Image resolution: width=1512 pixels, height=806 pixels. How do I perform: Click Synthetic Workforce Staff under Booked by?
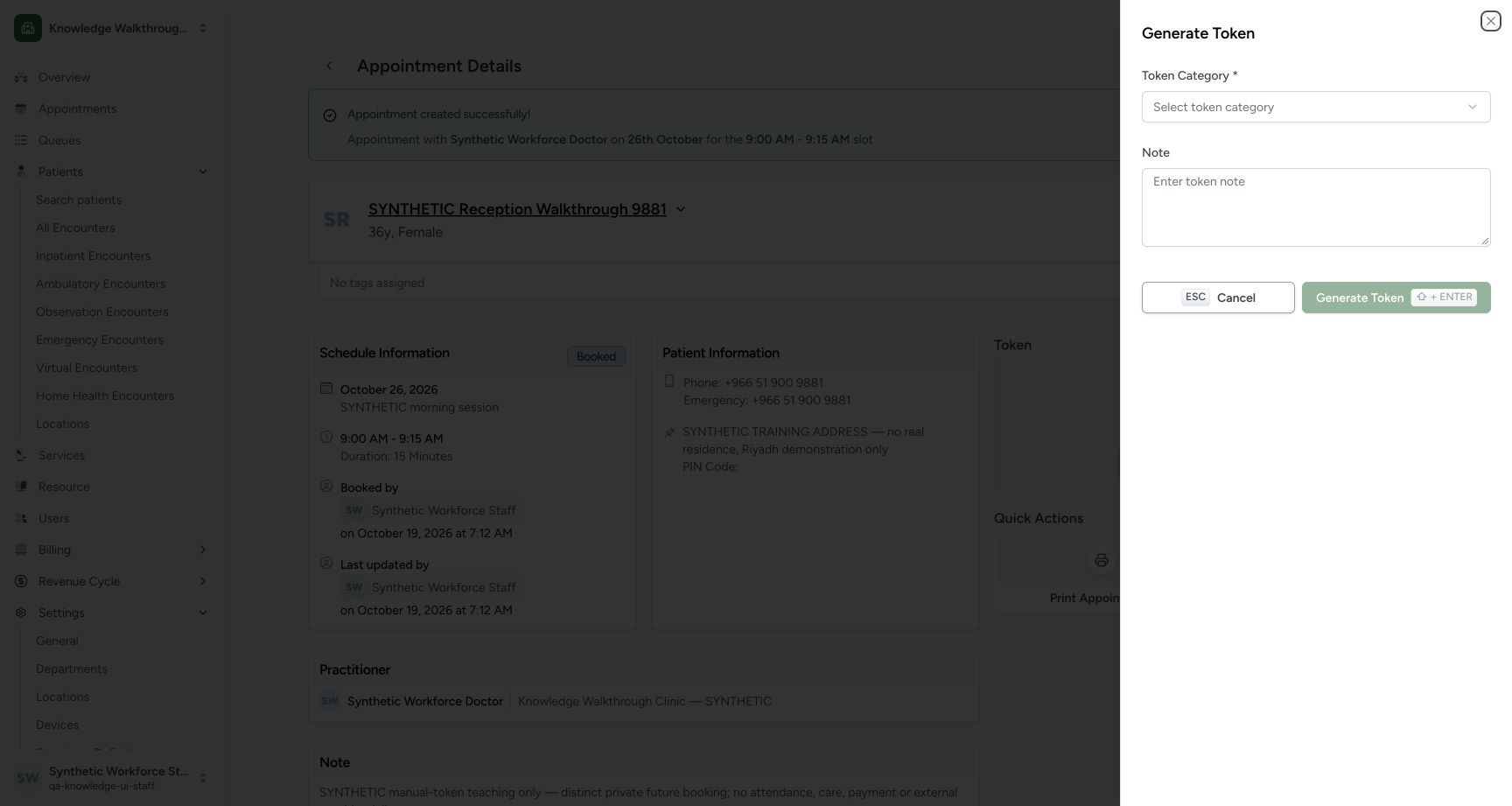coord(444,510)
